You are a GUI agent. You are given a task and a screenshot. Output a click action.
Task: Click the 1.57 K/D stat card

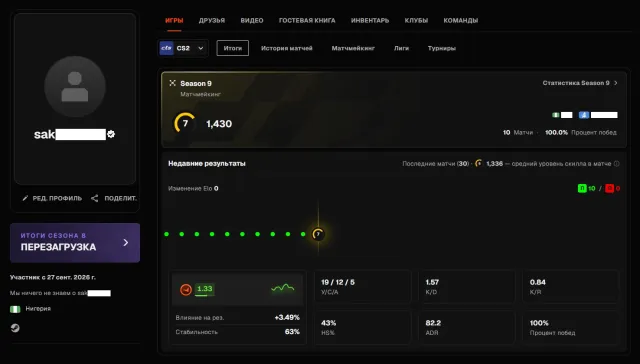click(x=467, y=286)
